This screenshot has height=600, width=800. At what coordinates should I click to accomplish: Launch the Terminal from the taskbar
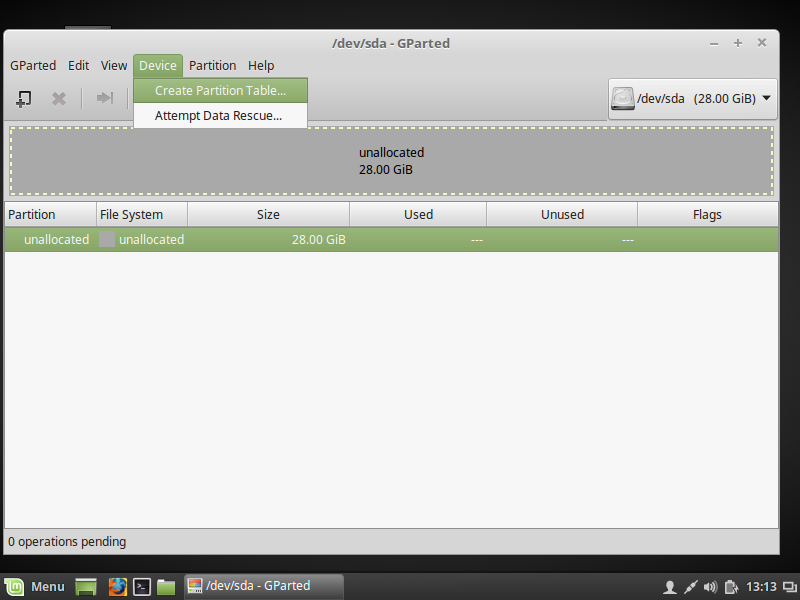142,587
